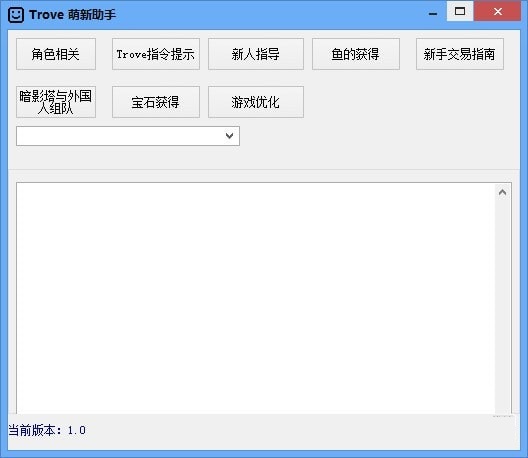
Task: Click inside the large text output area
Action: point(256,298)
